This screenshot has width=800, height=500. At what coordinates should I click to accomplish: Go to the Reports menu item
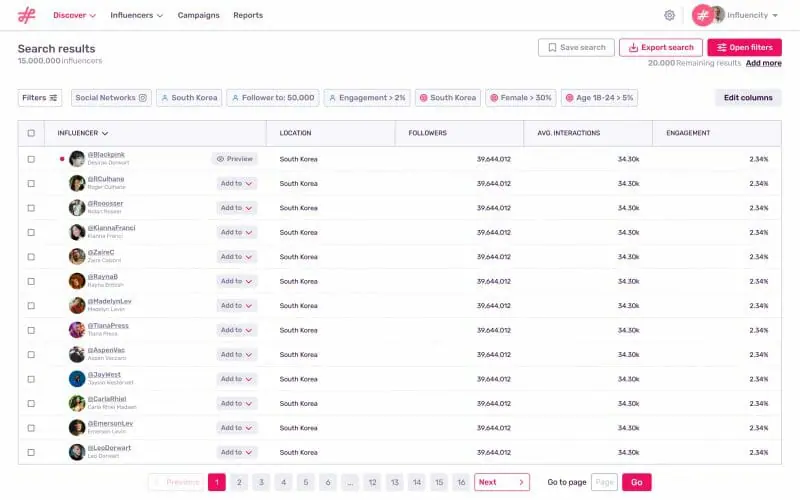[248, 15]
